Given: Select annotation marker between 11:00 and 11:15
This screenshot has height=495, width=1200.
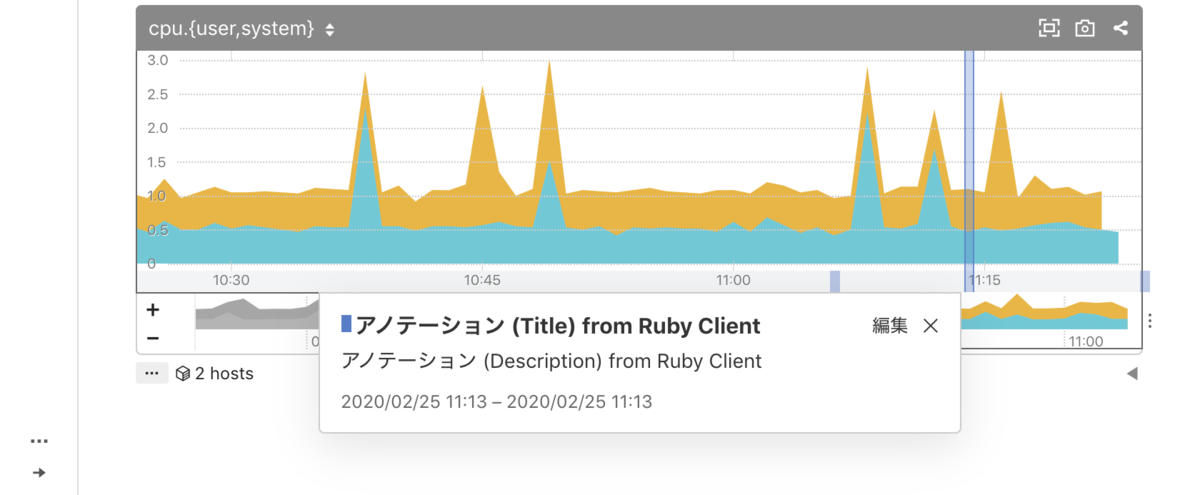Looking at the screenshot, I should (x=835, y=281).
